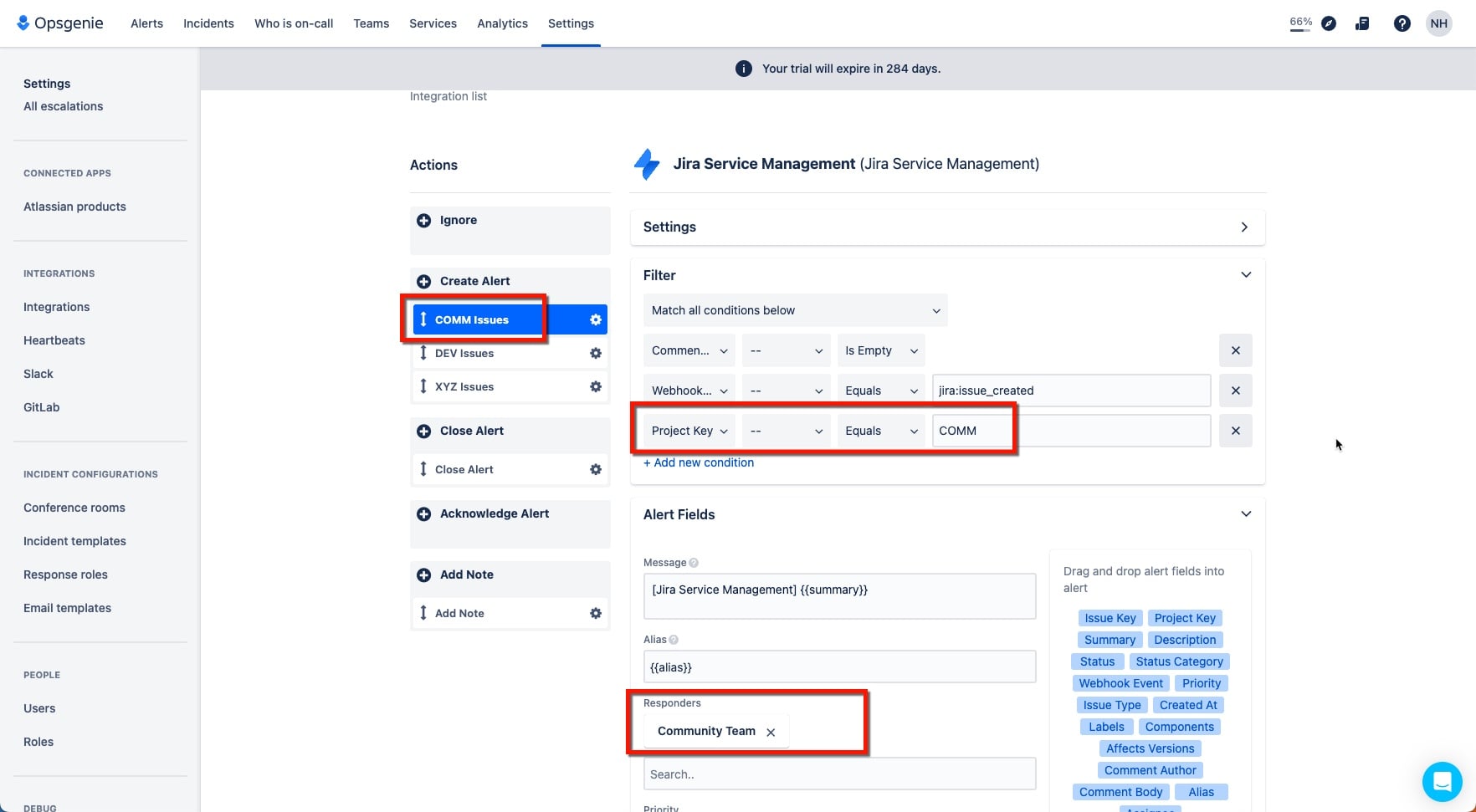This screenshot has height=812, width=1476.
Task: Click Add new condition link
Action: click(699, 462)
